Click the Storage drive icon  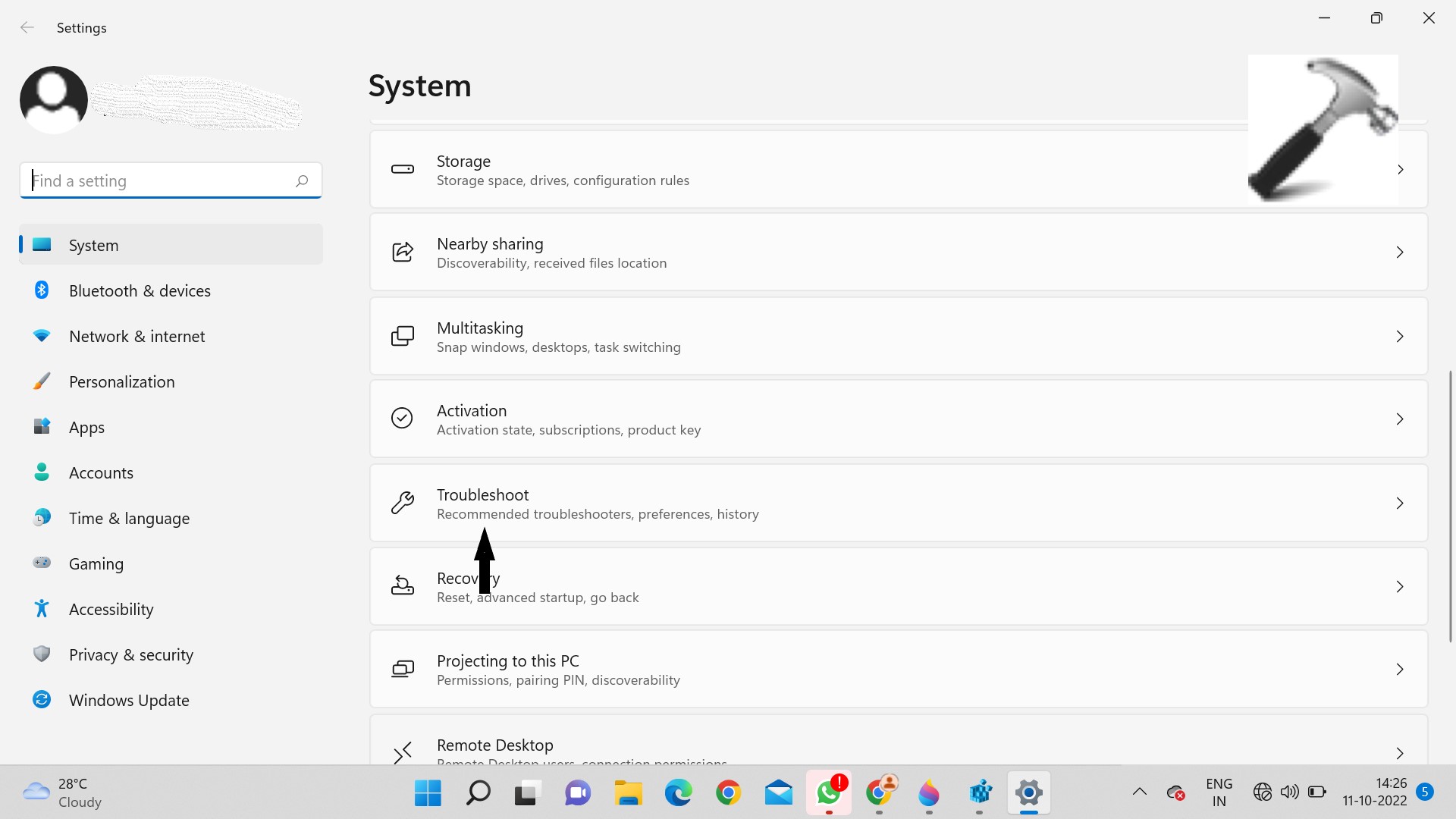point(402,169)
